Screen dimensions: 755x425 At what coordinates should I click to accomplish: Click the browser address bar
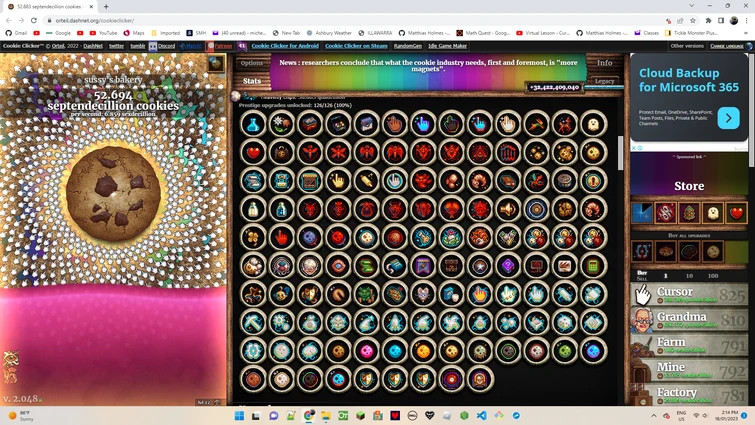pos(354,20)
